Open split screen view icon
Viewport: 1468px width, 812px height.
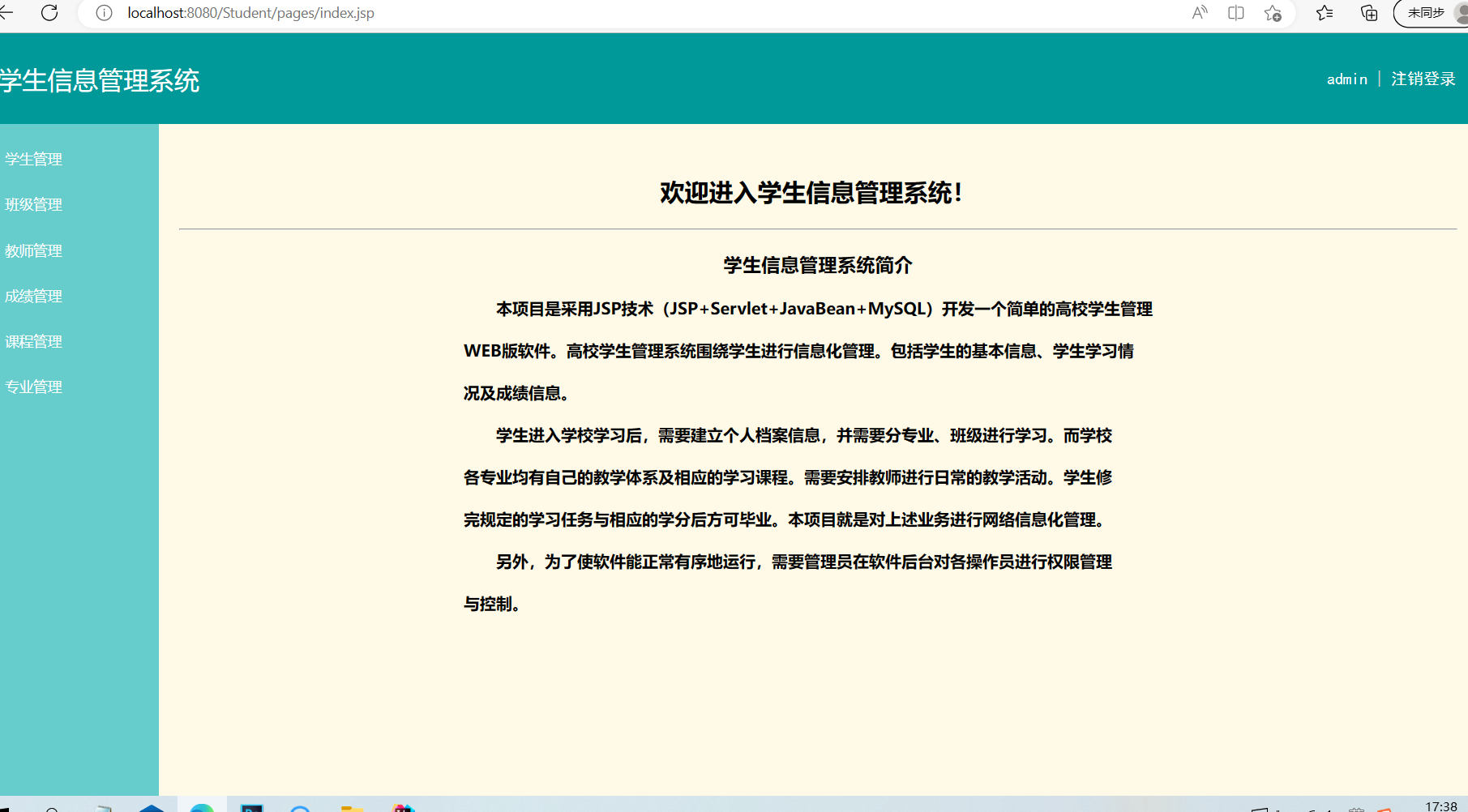1236,13
